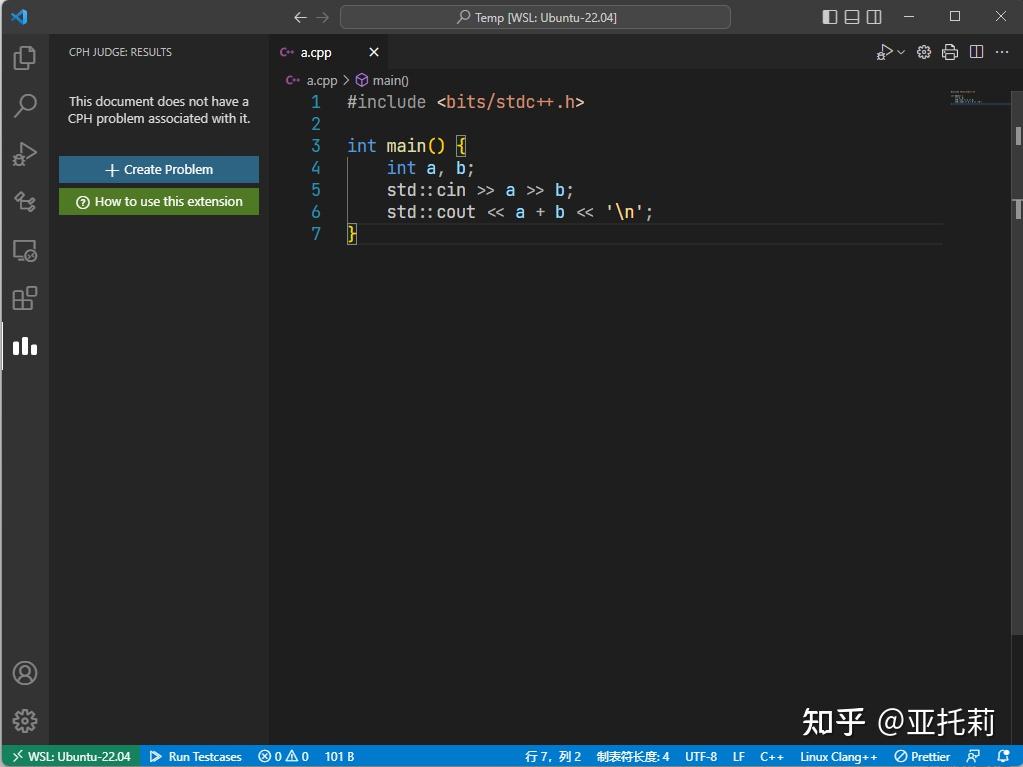Open the editor's more actions menu
This screenshot has width=1023, height=767.
pyautogui.click(x=1001, y=52)
